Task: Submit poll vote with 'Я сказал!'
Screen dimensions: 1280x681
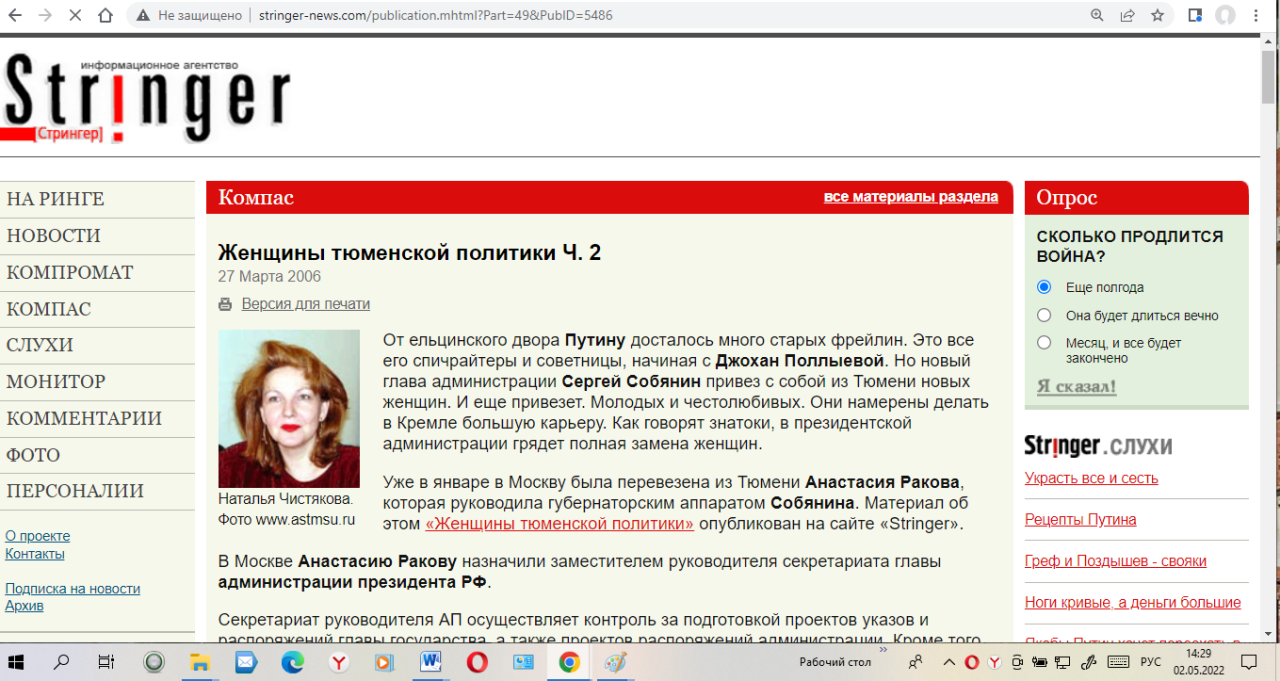Action: [x=1076, y=387]
